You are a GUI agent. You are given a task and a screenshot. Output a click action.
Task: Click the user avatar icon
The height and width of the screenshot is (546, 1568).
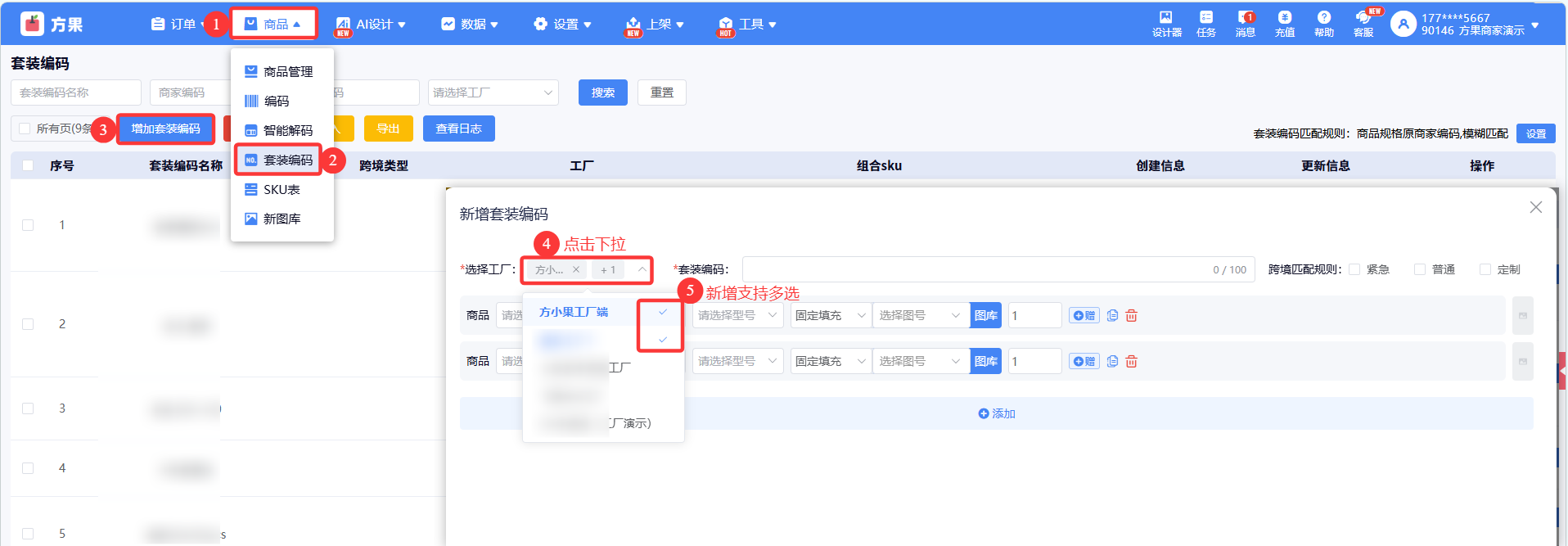(x=1403, y=24)
